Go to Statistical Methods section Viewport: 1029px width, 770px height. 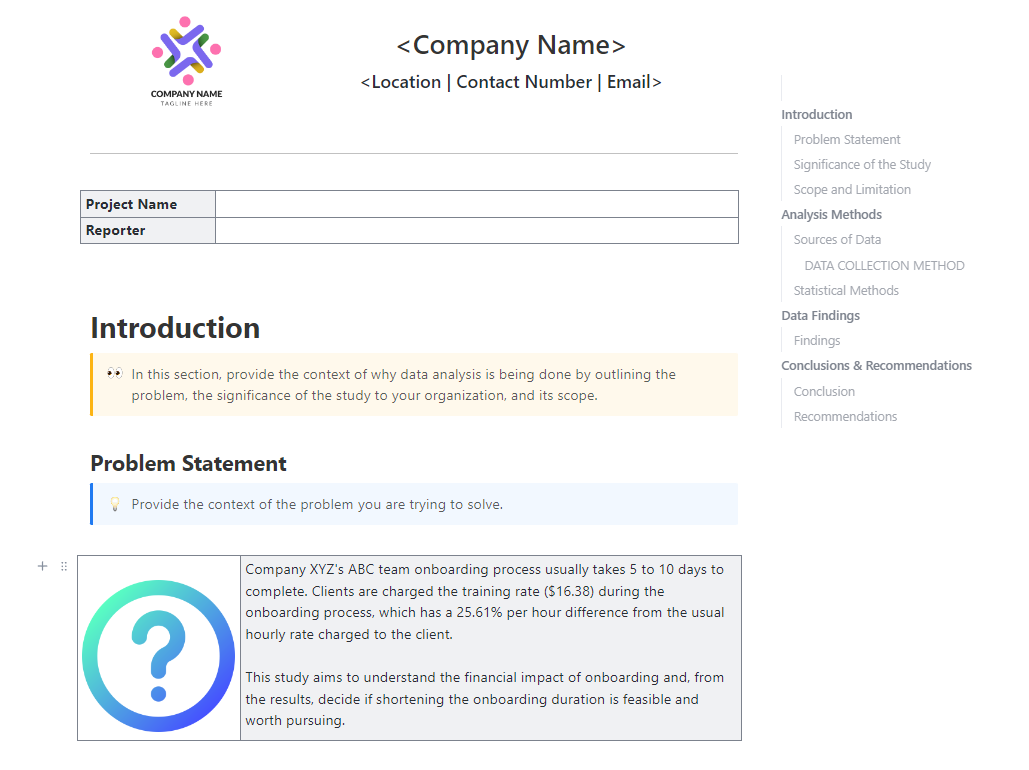pos(846,290)
